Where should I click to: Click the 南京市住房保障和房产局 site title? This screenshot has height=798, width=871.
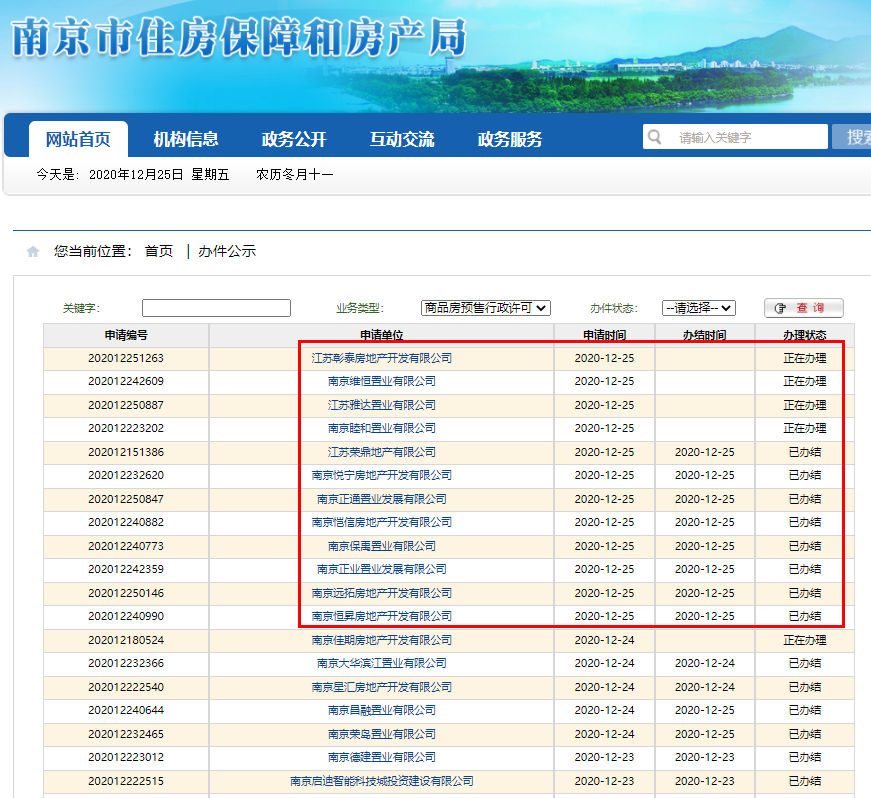238,37
